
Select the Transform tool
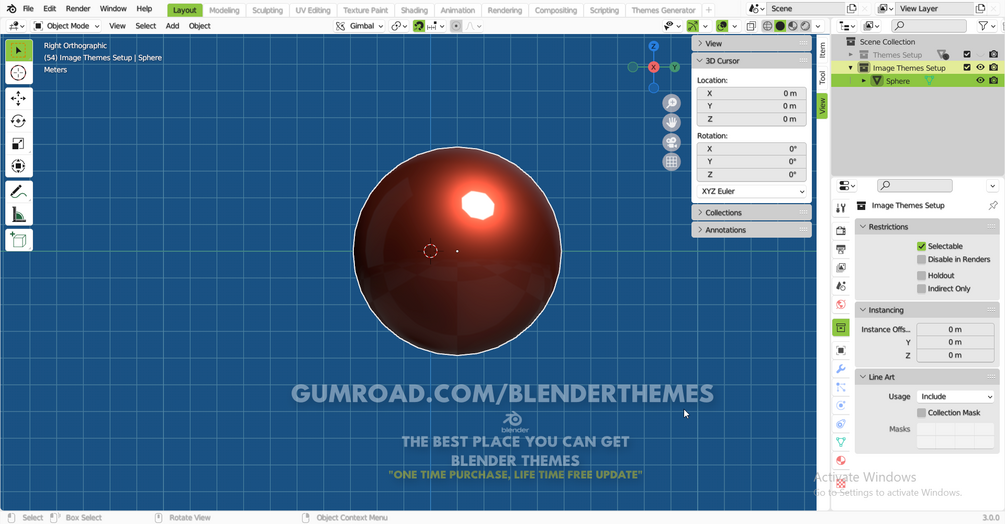point(19,166)
